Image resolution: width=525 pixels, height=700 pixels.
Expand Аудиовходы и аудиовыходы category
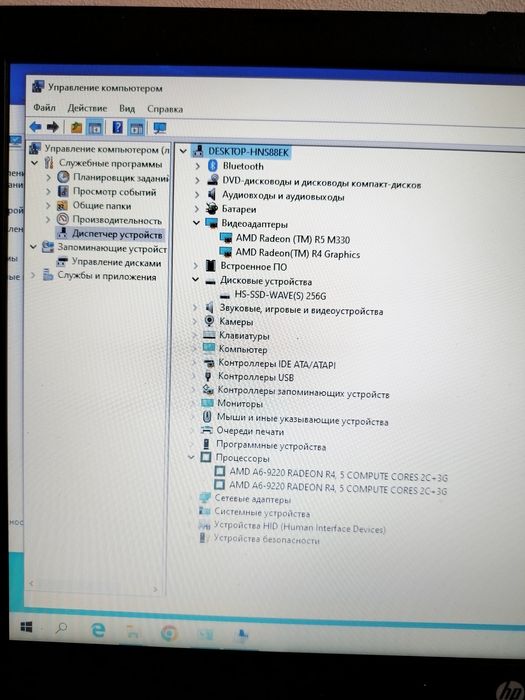(x=196, y=195)
